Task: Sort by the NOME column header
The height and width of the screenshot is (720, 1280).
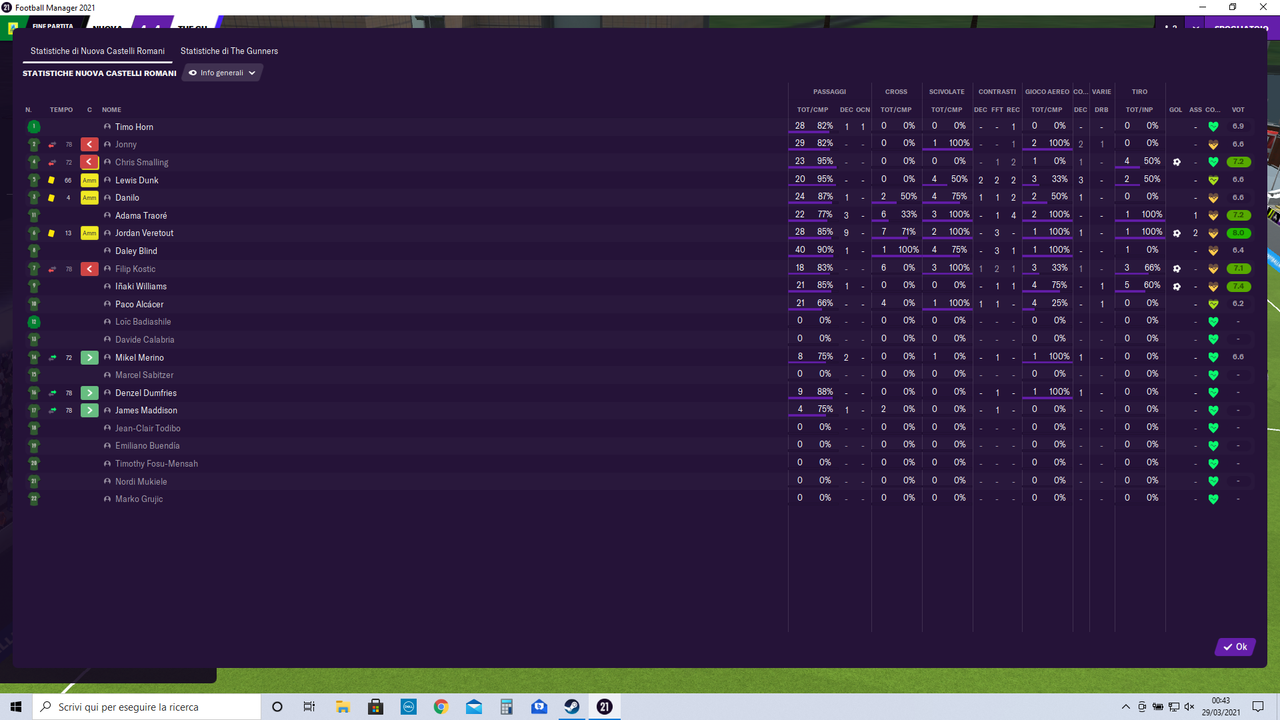Action: tap(111, 109)
